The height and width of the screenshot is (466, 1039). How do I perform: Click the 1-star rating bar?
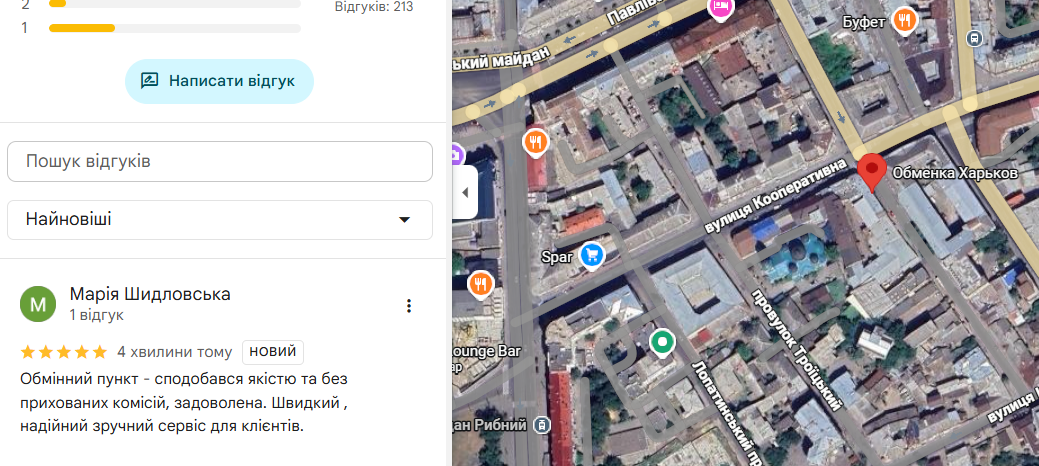click(175, 28)
